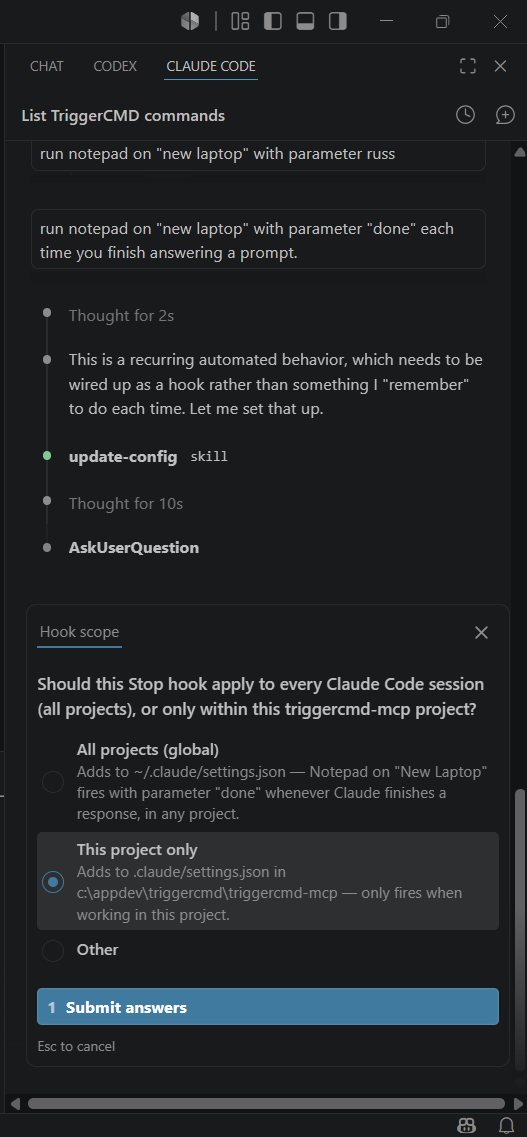
Task: Click the notification bell in status bar
Action: point(507,1125)
